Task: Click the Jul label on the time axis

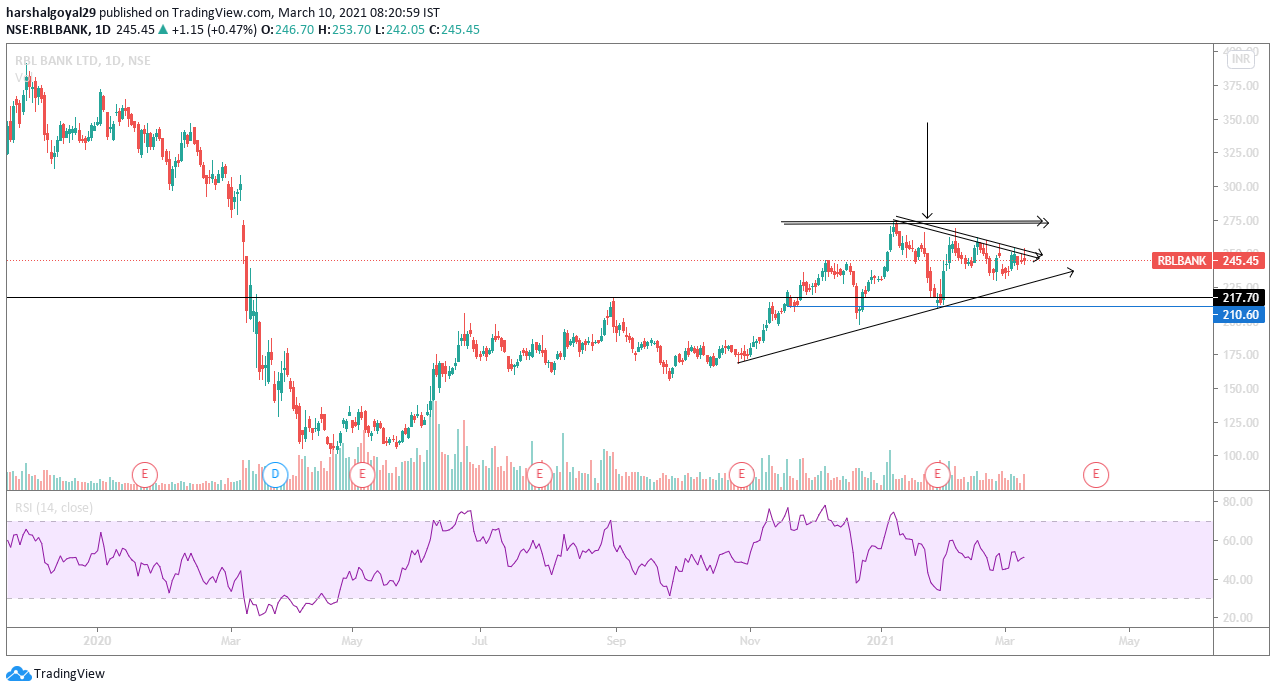Action: click(x=480, y=640)
